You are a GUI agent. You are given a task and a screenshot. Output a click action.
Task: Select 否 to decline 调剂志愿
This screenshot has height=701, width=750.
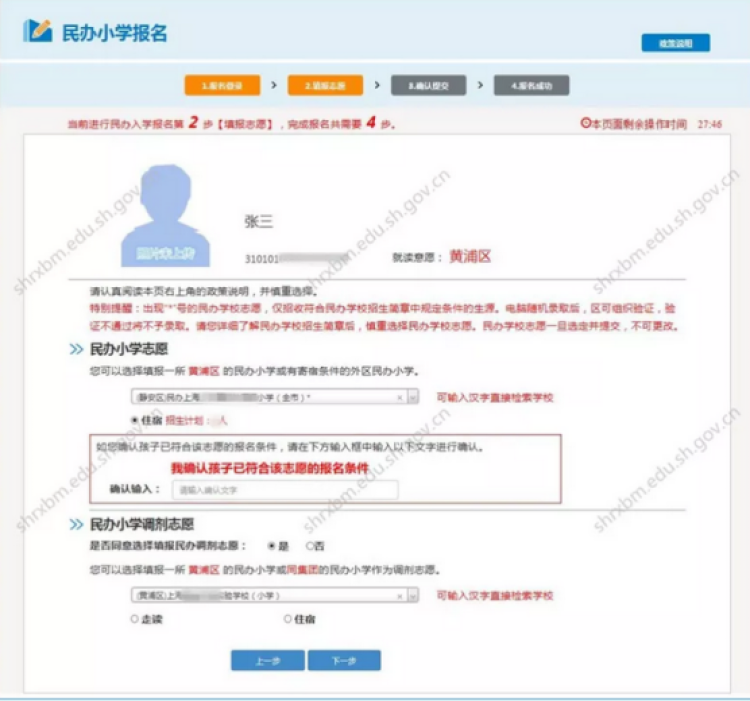click(310, 546)
